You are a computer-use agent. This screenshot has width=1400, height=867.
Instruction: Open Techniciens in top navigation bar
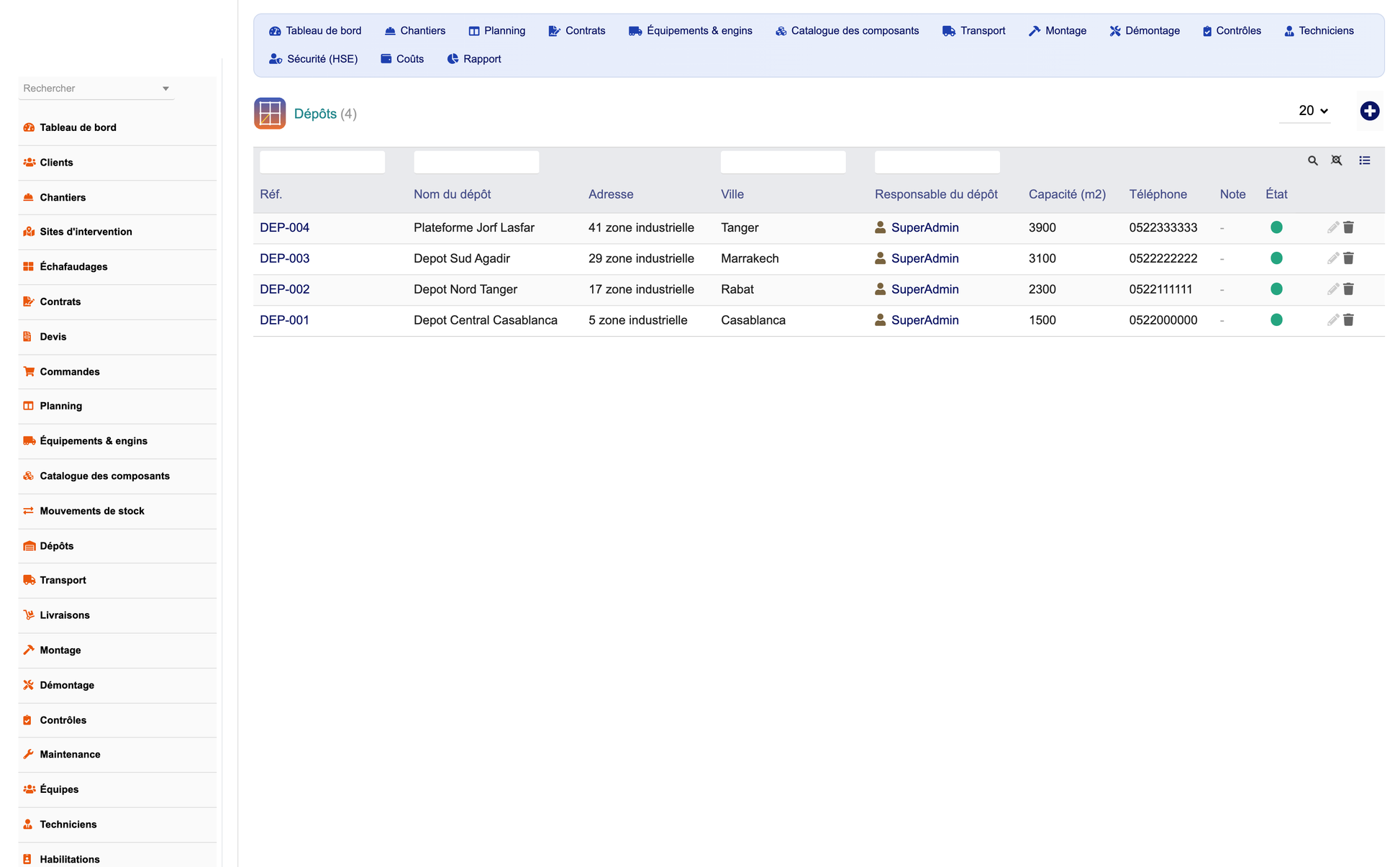(x=1319, y=31)
